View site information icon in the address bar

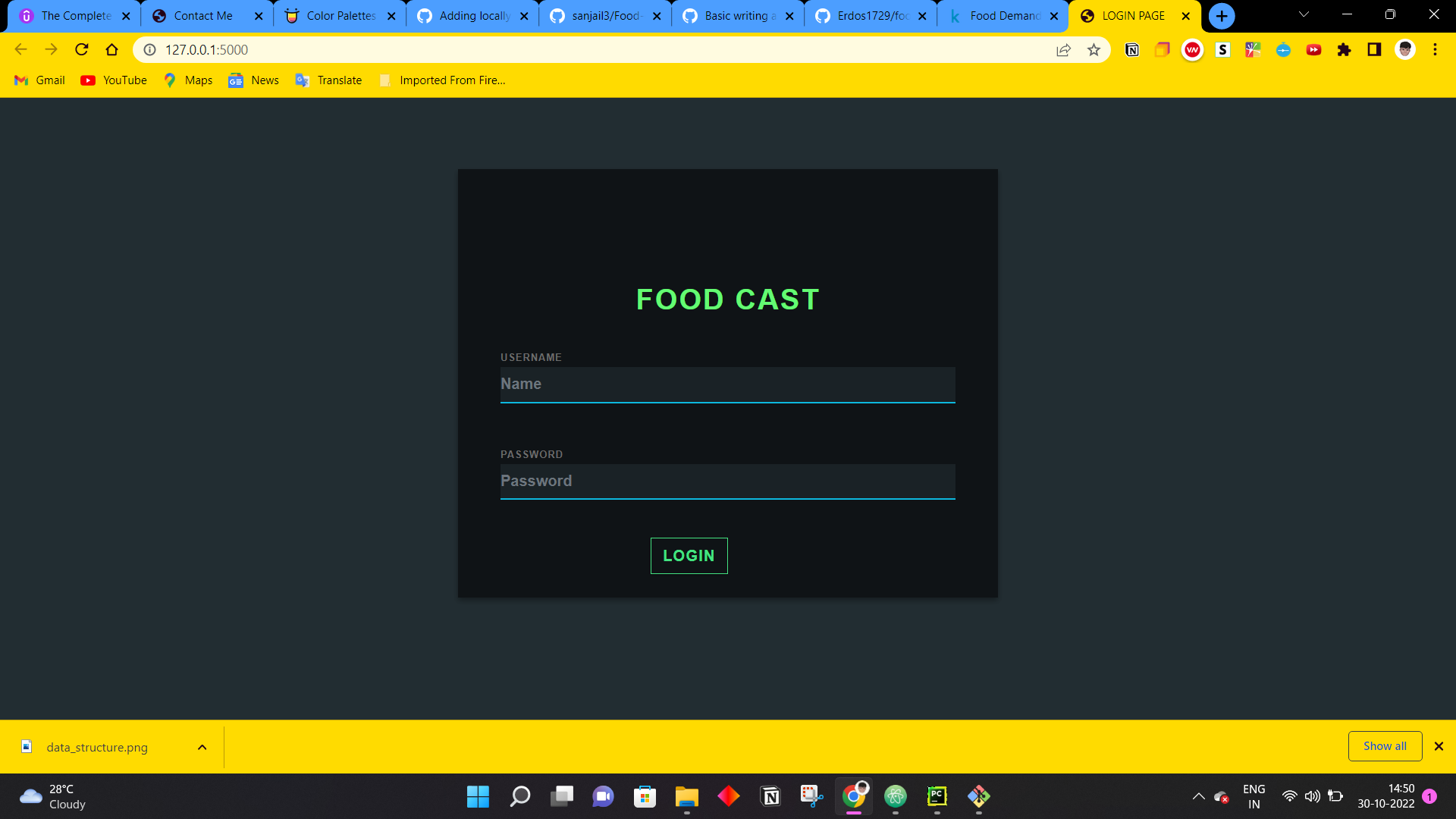click(150, 50)
